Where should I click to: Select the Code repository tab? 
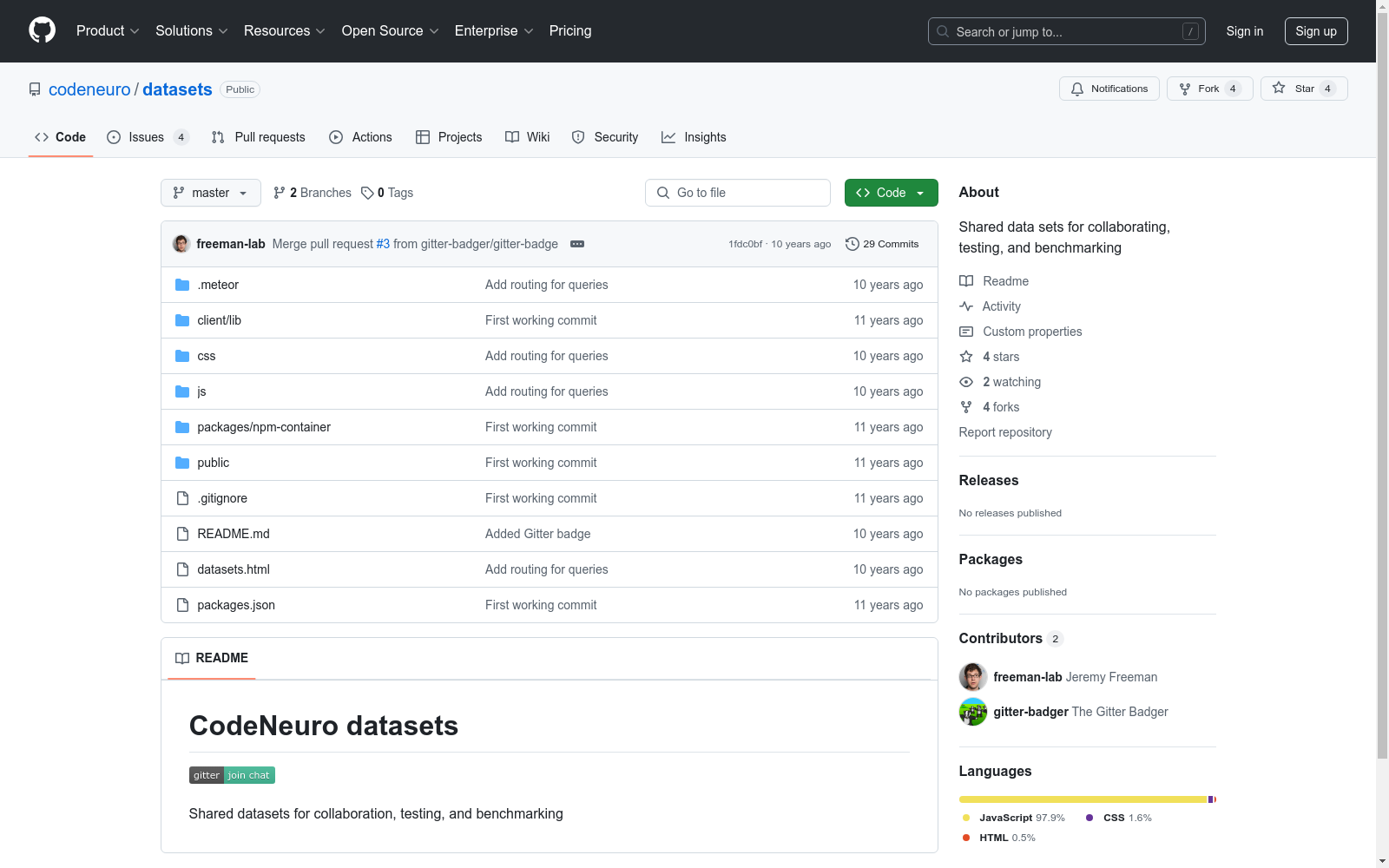click(61, 137)
